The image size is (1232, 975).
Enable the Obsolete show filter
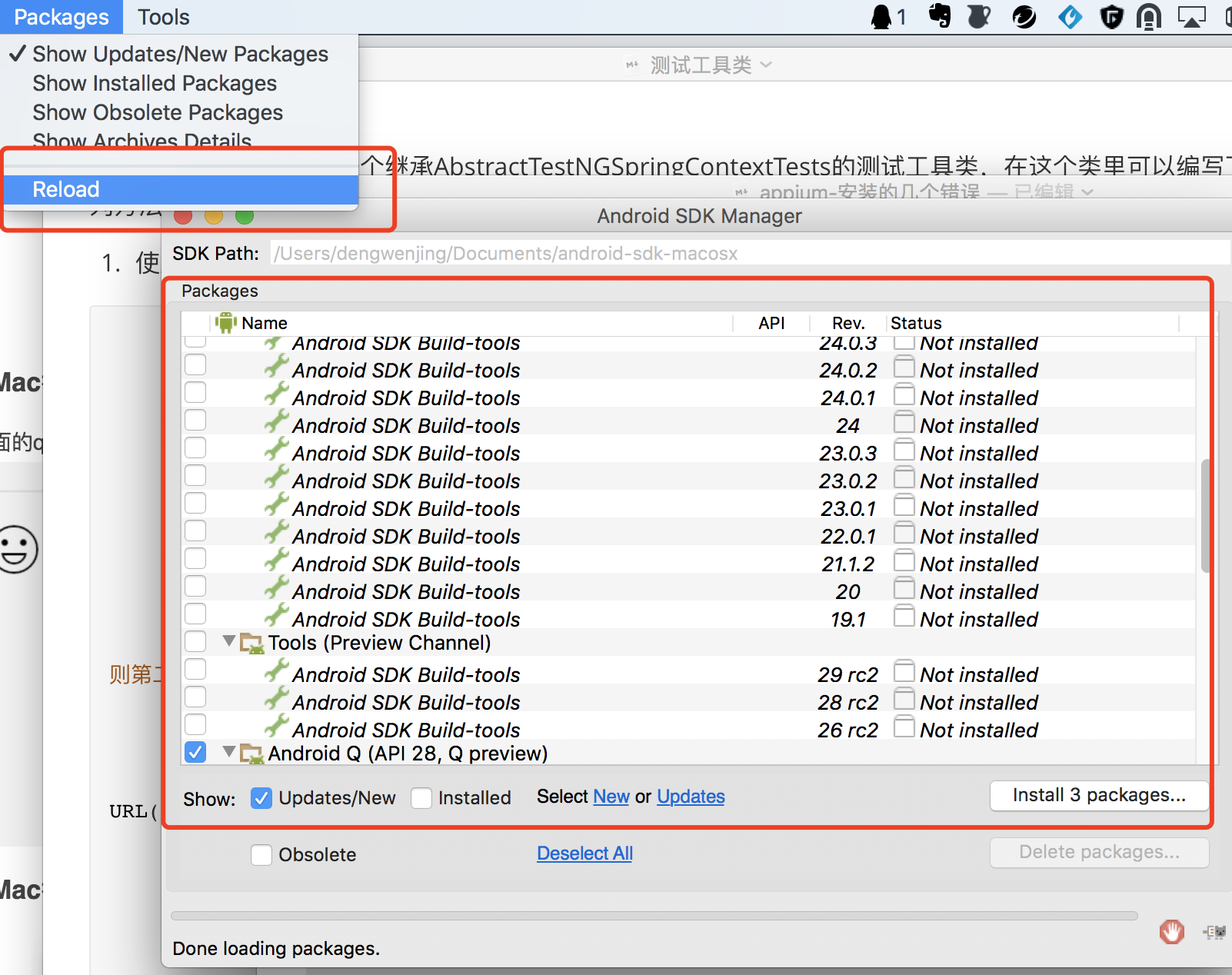(x=261, y=855)
